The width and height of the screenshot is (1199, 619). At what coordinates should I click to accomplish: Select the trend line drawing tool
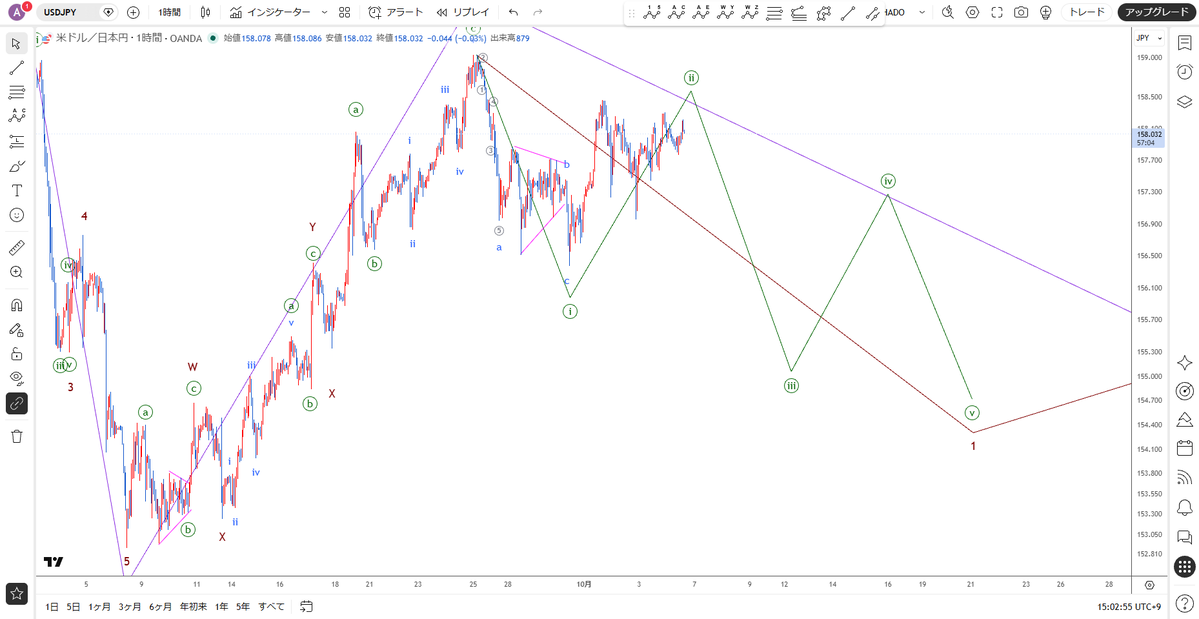[x=16, y=68]
